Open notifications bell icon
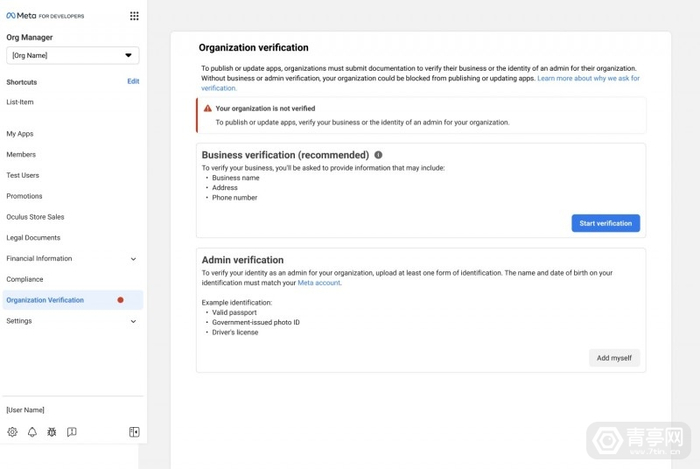This screenshot has width=700, height=469. tap(32, 432)
